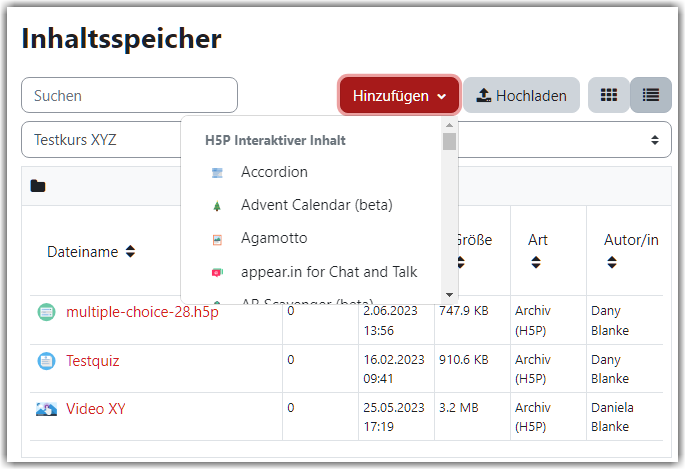Click the appear.in chat icon

click(217, 273)
